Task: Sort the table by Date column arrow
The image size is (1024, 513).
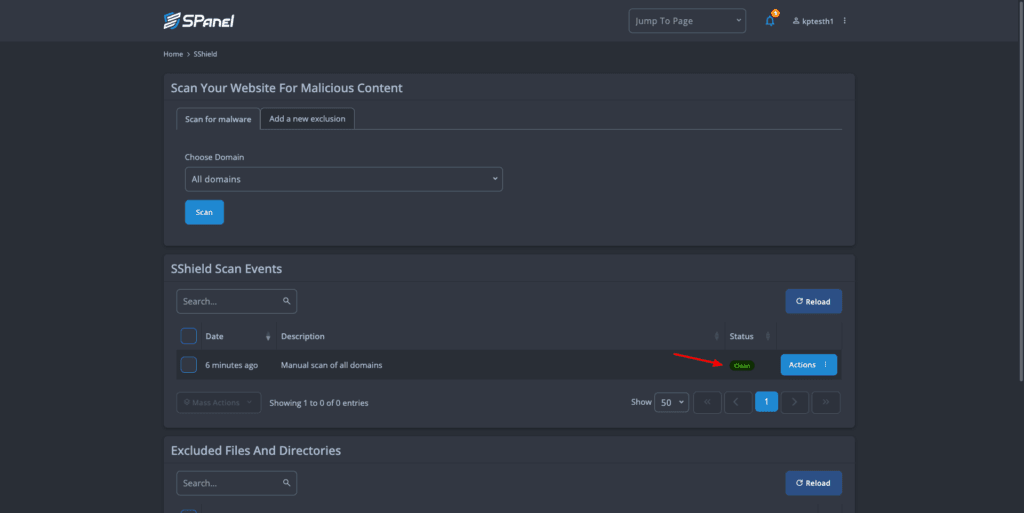Action: point(268,336)
